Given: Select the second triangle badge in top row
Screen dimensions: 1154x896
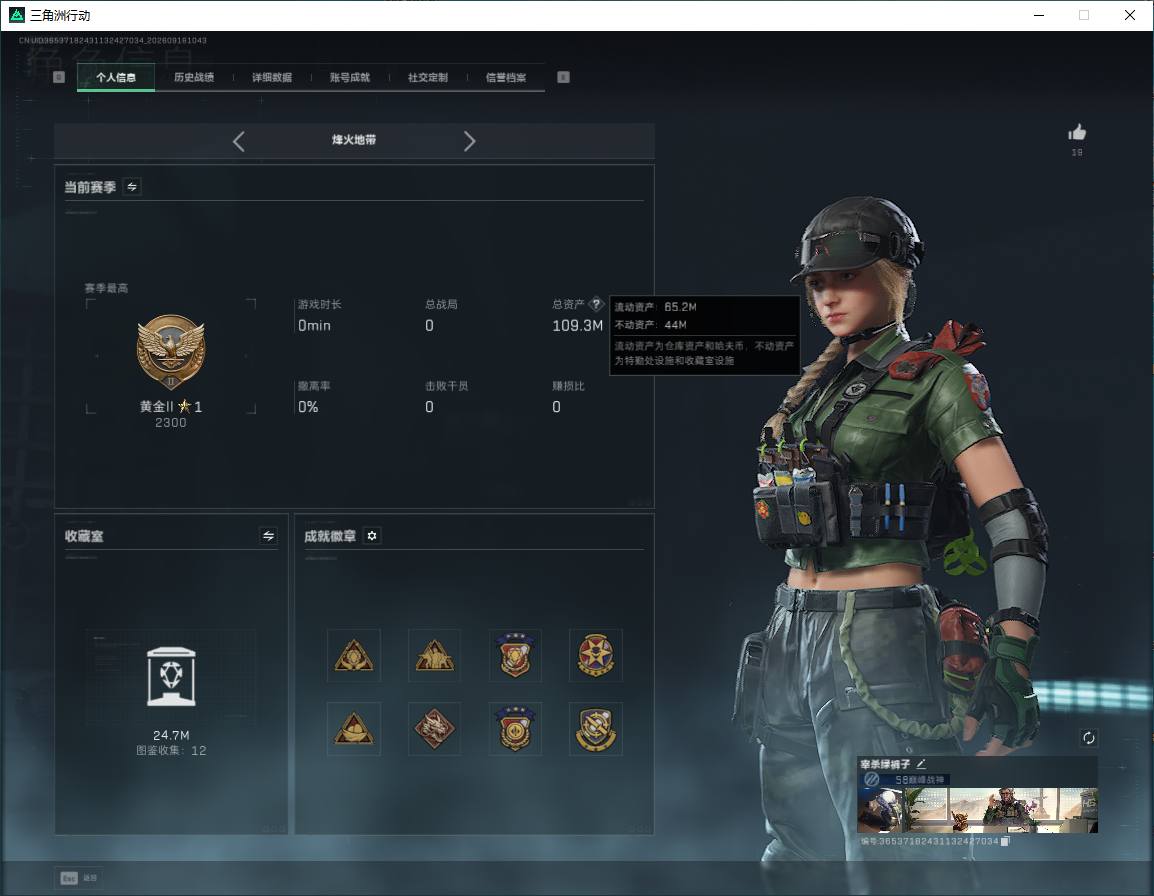Looking at the screenshot, I should click(x=434, y=655).
